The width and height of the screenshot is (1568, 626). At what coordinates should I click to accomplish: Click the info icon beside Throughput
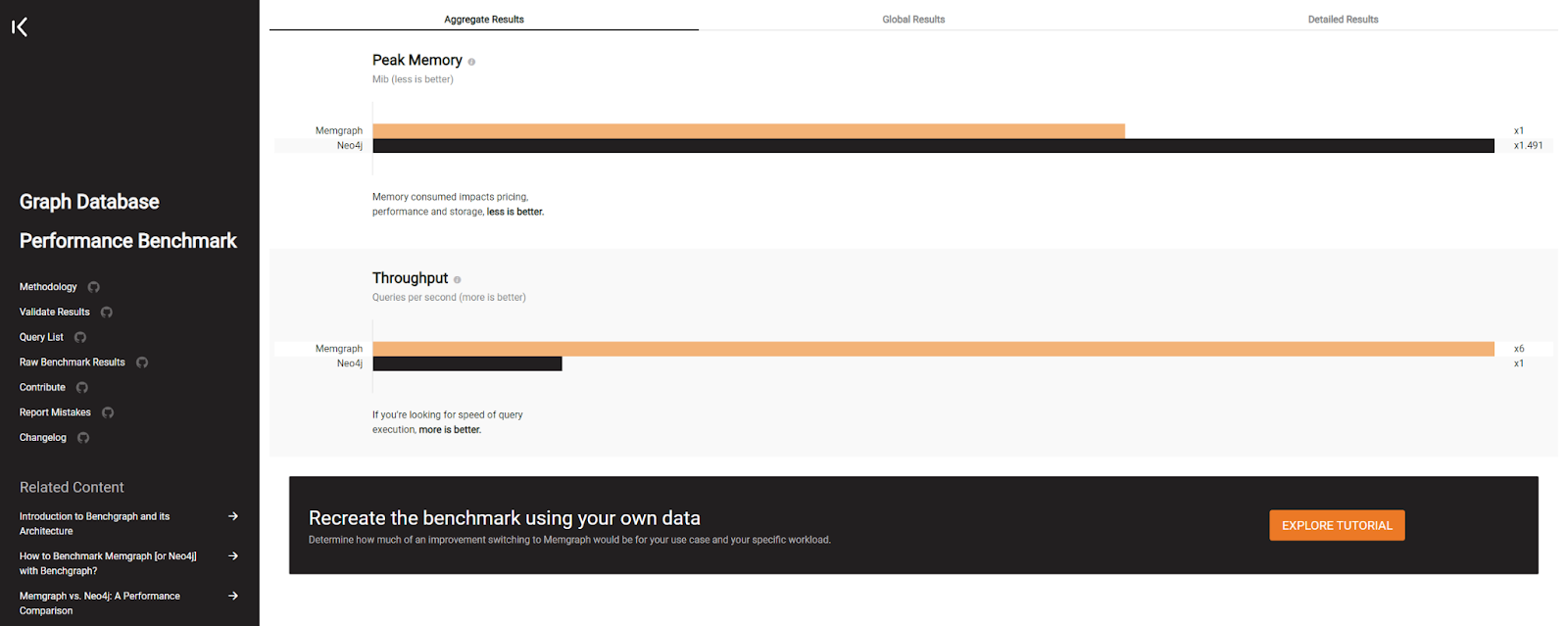pos(457,280)
